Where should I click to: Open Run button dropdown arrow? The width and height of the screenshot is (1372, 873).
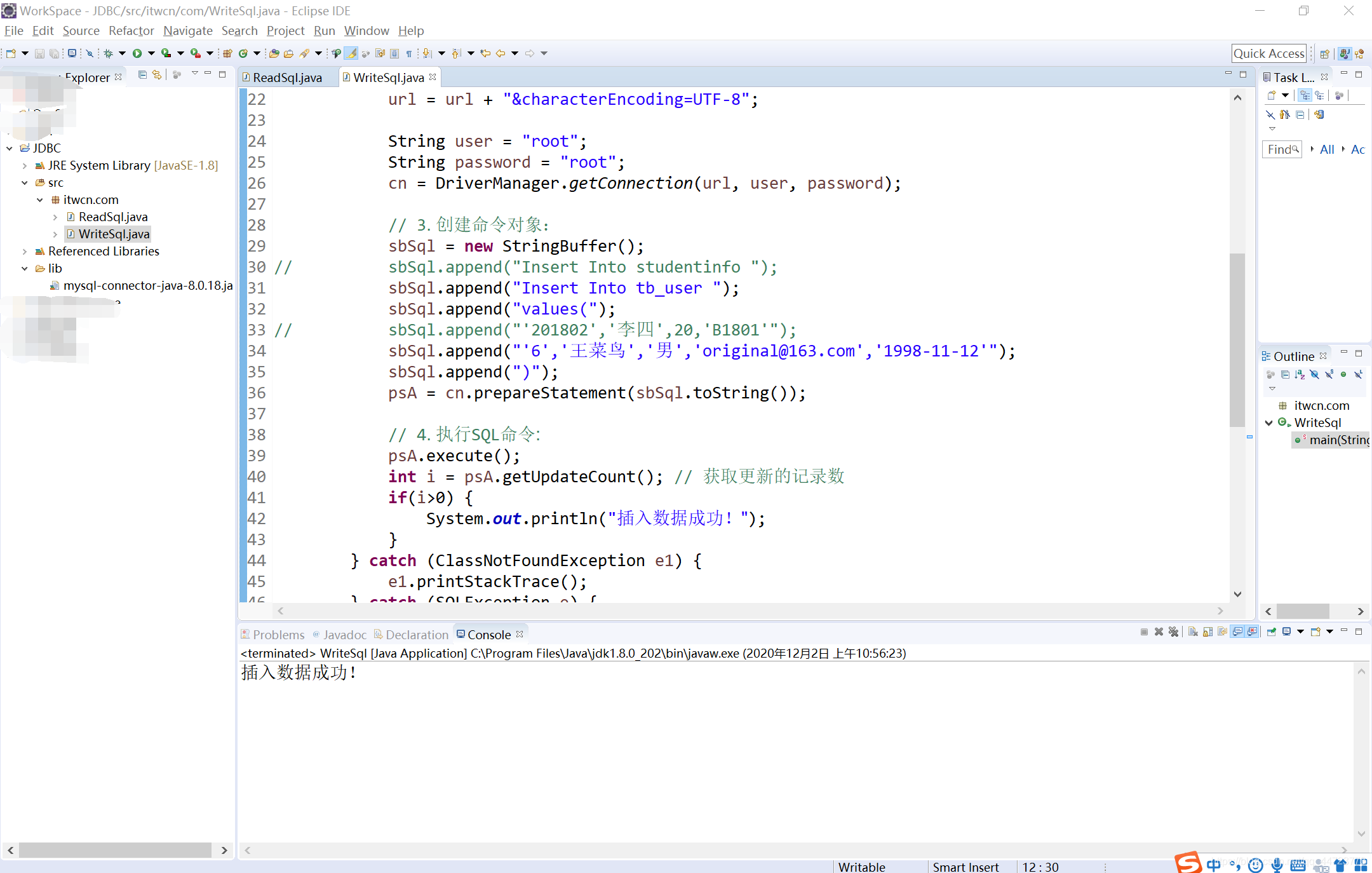point(151,53)
